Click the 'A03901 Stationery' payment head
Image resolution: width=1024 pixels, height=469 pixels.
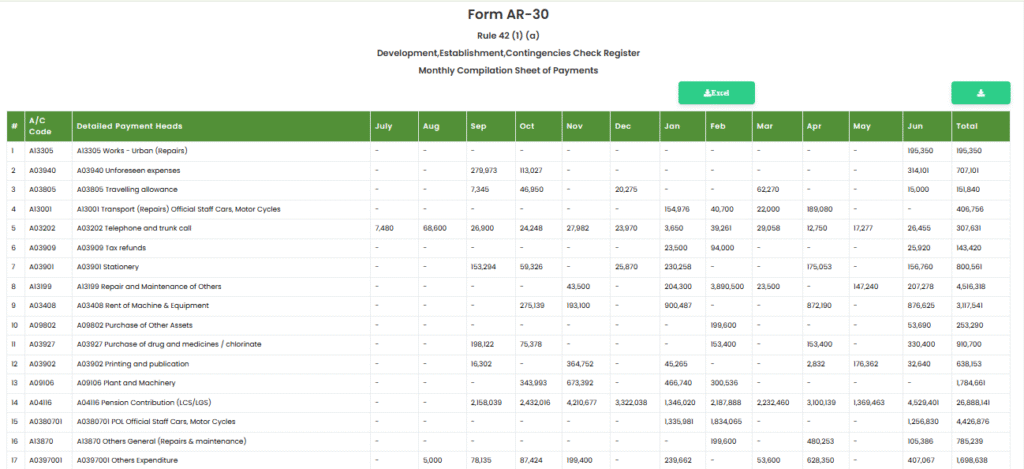coord(109,267)
